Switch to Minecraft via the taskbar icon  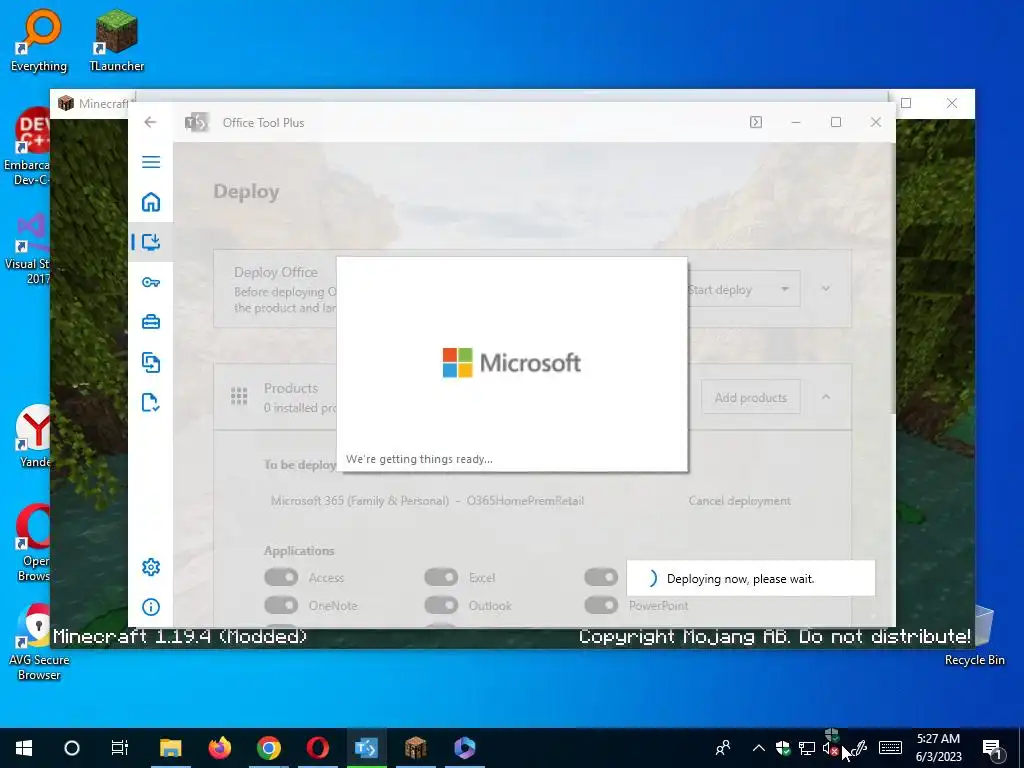pos(415,748)
